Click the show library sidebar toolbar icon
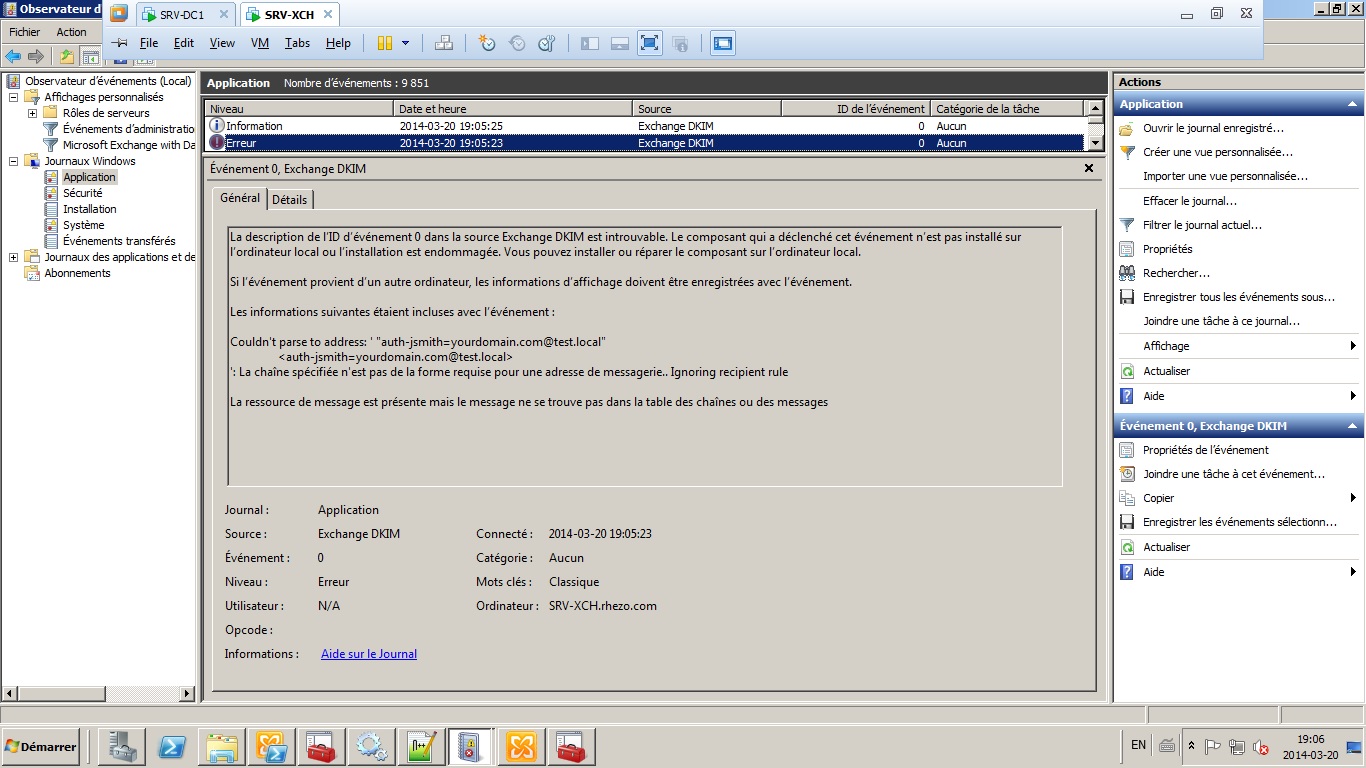 coord(590,43)
